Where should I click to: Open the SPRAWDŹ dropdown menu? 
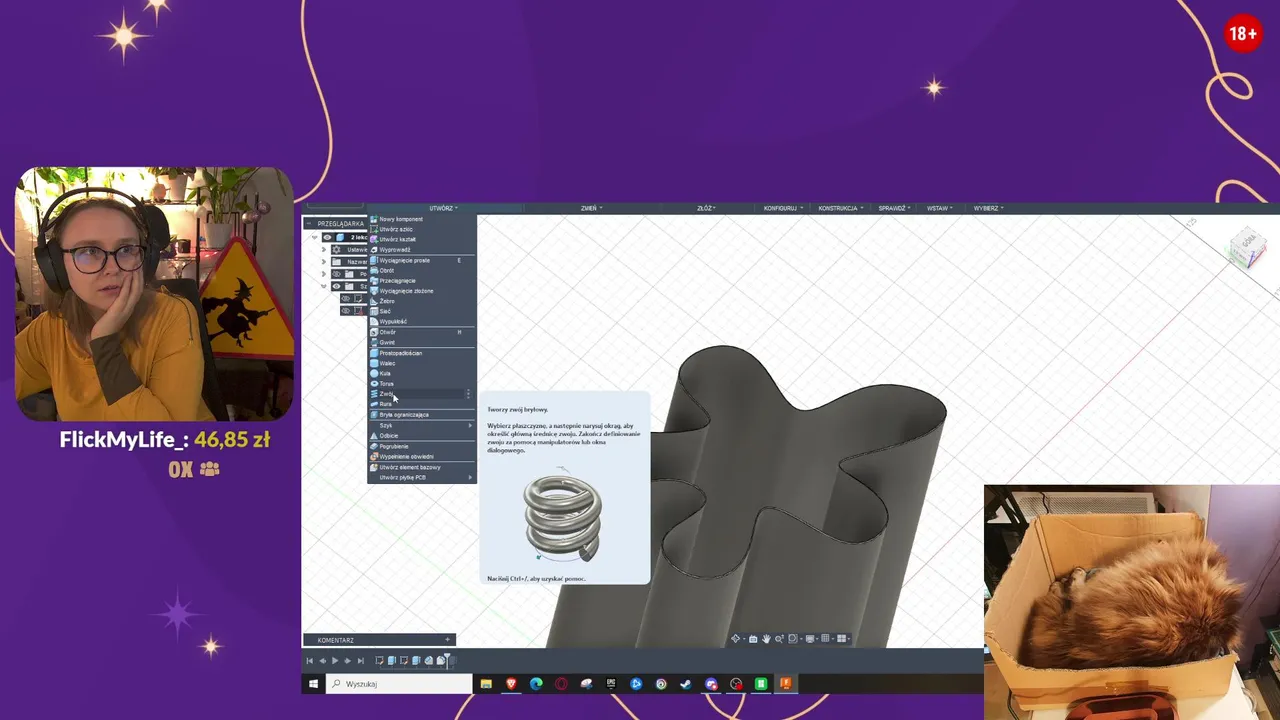pyautogui.click(x=894, y=208)
